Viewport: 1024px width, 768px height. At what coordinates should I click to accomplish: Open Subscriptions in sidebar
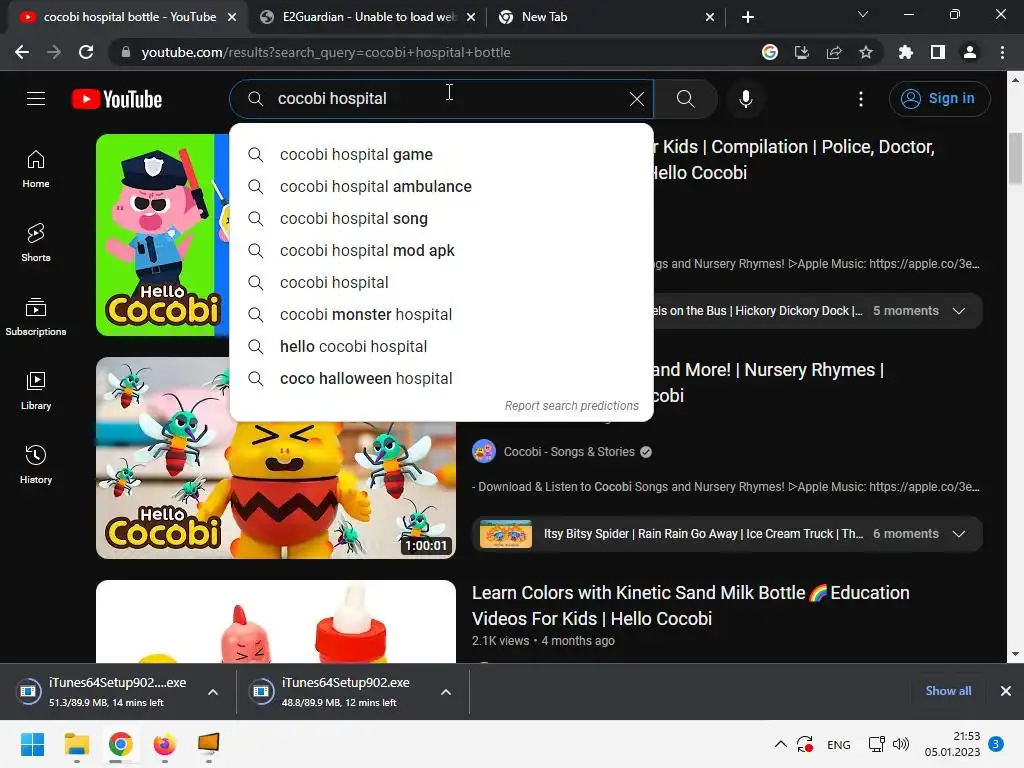coord(36,317)
